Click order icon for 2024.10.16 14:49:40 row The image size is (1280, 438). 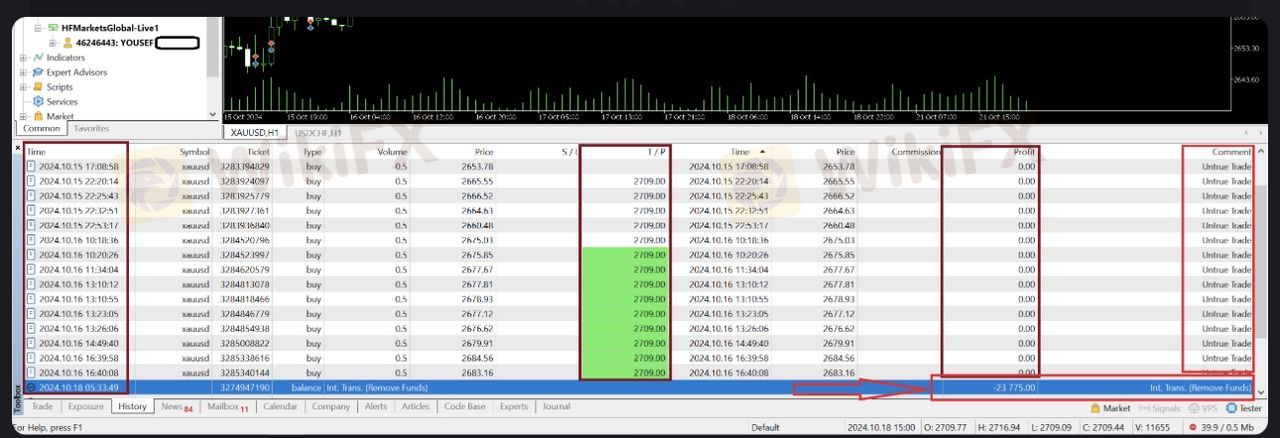tap(31, 343)
